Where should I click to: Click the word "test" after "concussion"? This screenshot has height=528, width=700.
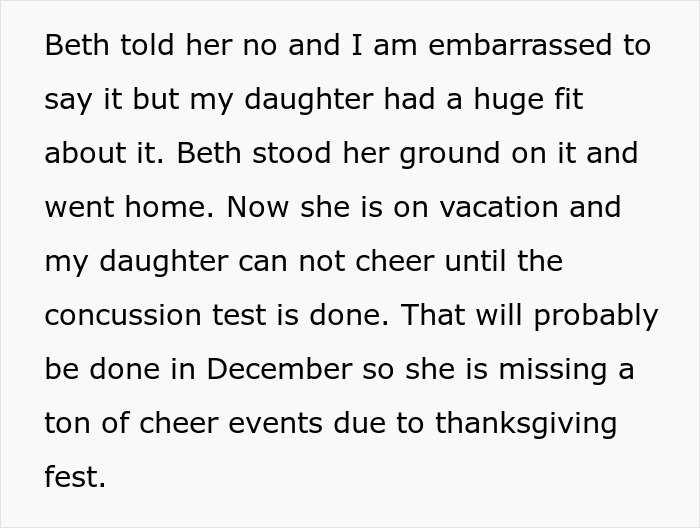pos(239,316)
